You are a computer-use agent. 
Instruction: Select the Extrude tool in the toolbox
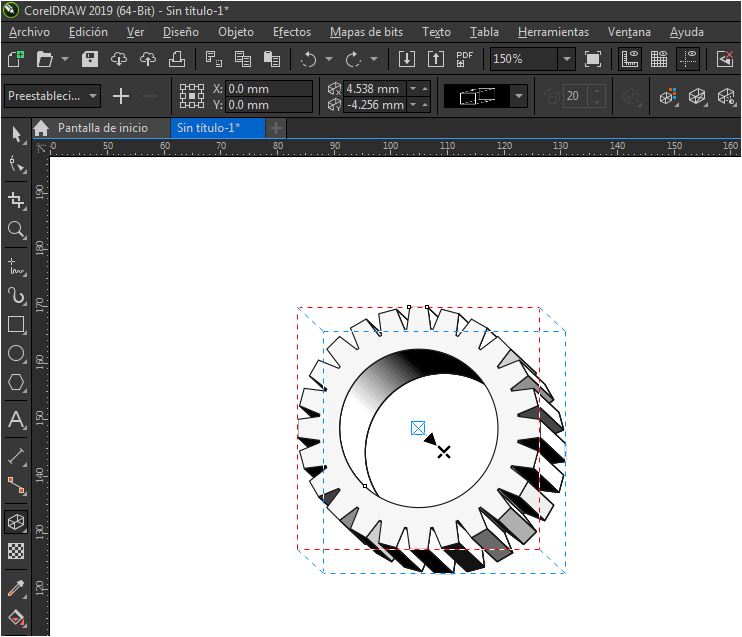pyautogui.click(x=17, y=522)
